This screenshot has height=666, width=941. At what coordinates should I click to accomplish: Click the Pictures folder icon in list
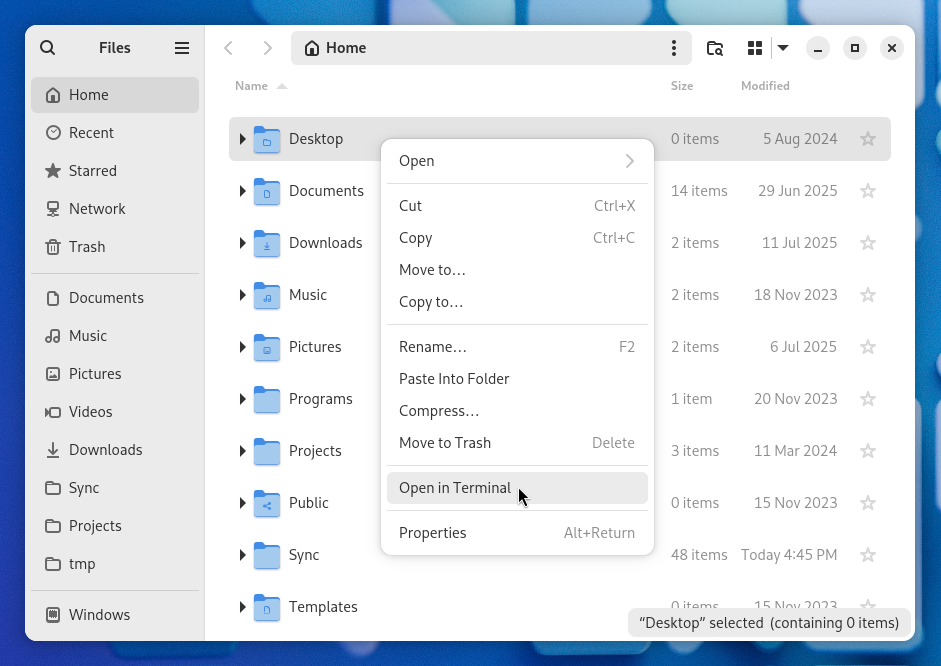coord(266,347)
